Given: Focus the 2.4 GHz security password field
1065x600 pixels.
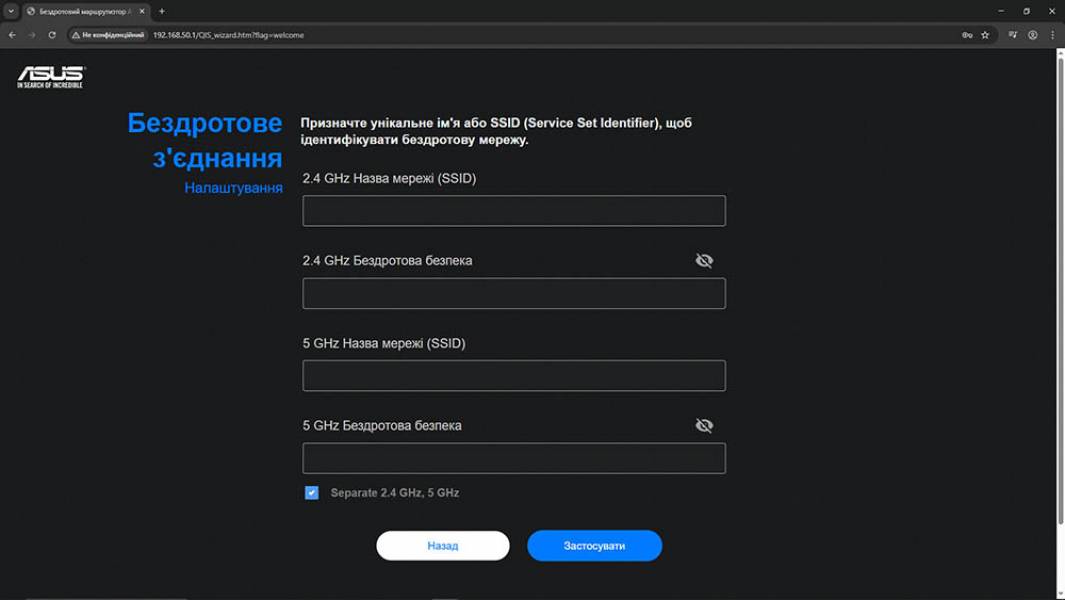Looking at the screenshot, I should (x=514, y=294).
